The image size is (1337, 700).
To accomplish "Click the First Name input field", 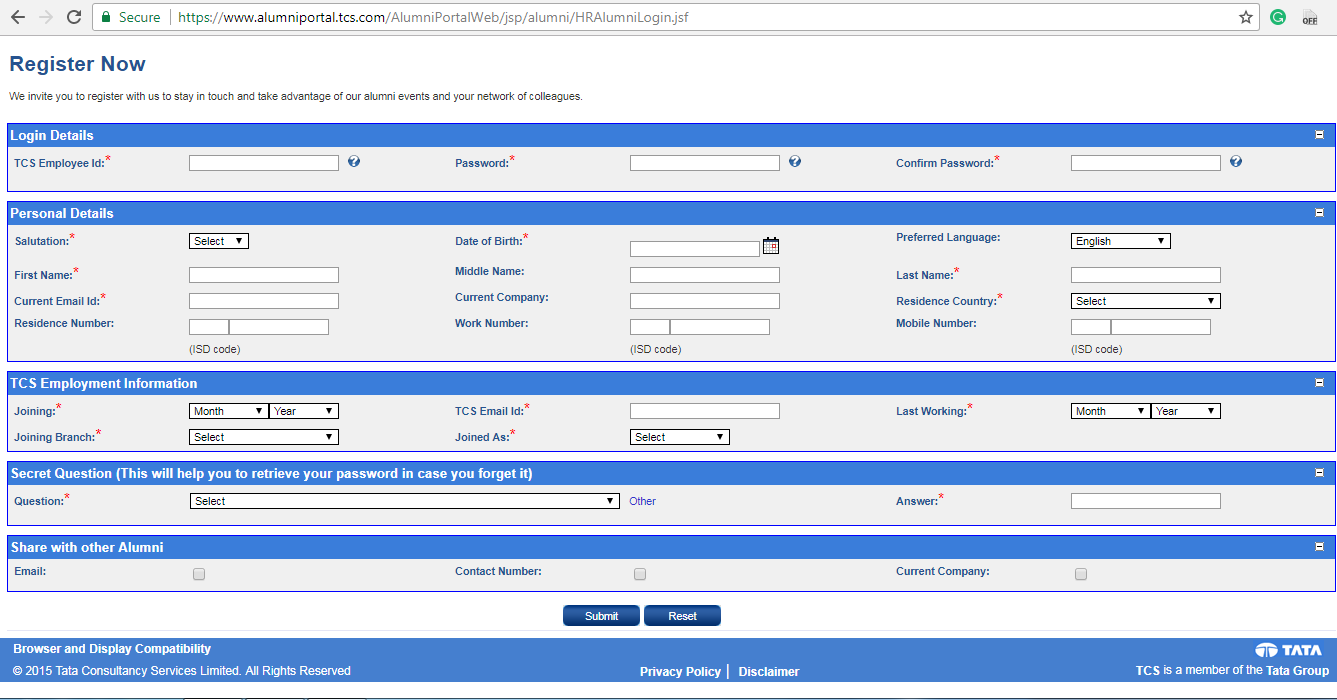I will pyautogui.click(x=264, y=275).
